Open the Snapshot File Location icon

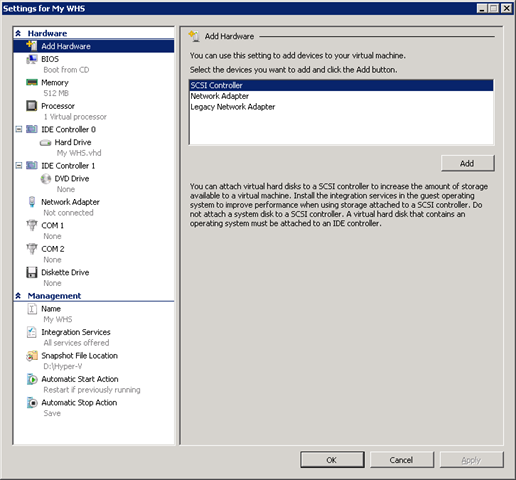tap(32, 356)
